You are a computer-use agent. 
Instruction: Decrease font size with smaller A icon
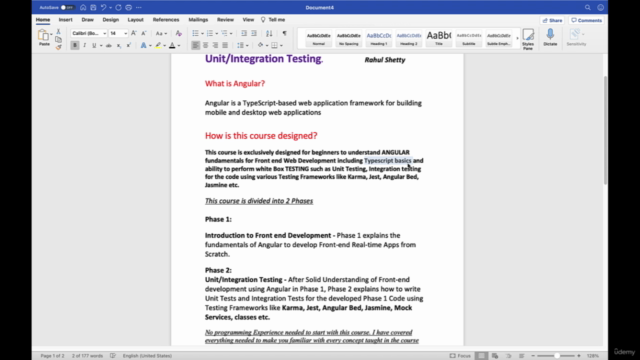click(144, 33)
